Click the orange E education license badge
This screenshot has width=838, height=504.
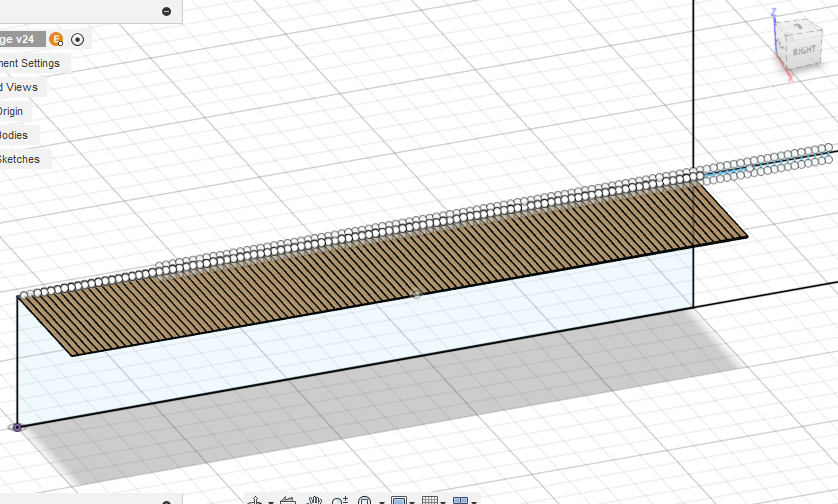(x=56, y=39)
